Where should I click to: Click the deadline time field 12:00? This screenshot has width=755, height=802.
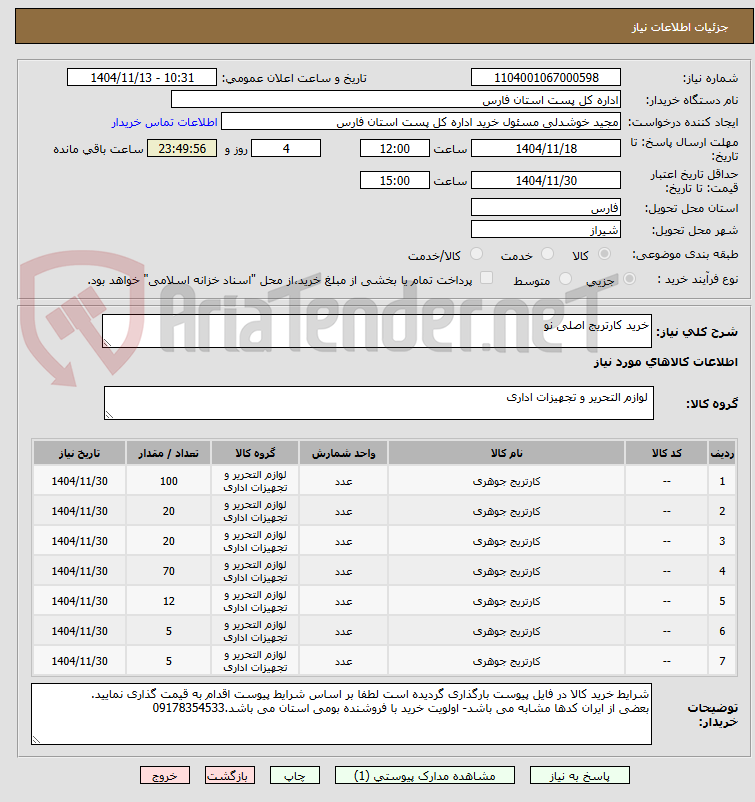pos(395,148)
